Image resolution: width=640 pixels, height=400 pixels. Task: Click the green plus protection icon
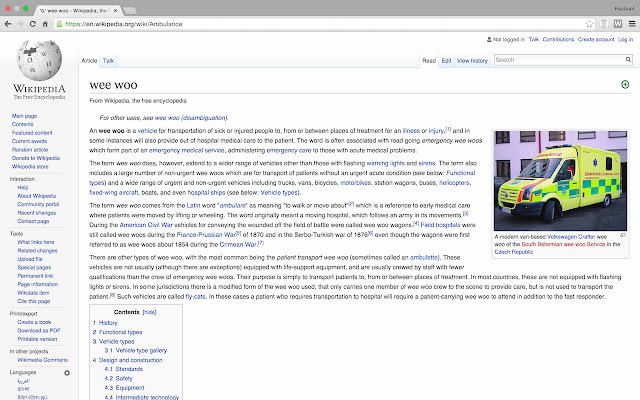625,85
